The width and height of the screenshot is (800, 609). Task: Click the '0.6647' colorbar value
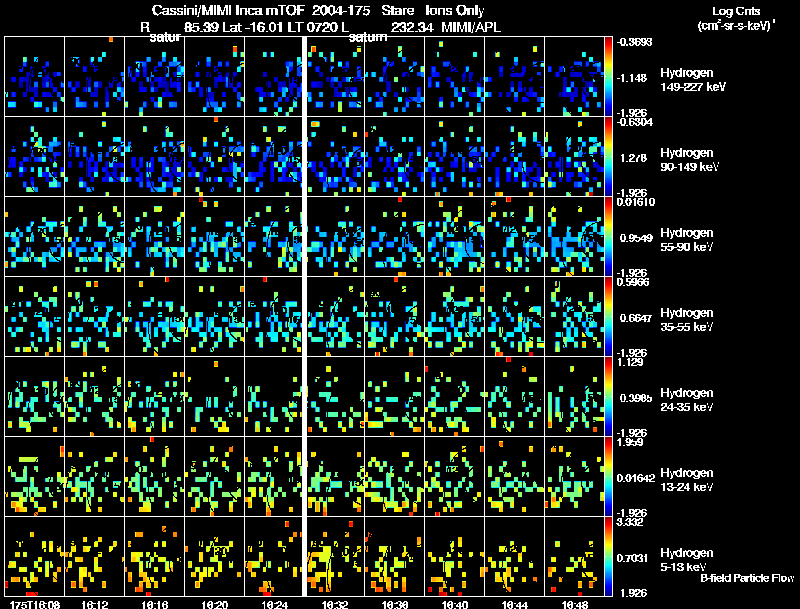click(x=636, y=318)
